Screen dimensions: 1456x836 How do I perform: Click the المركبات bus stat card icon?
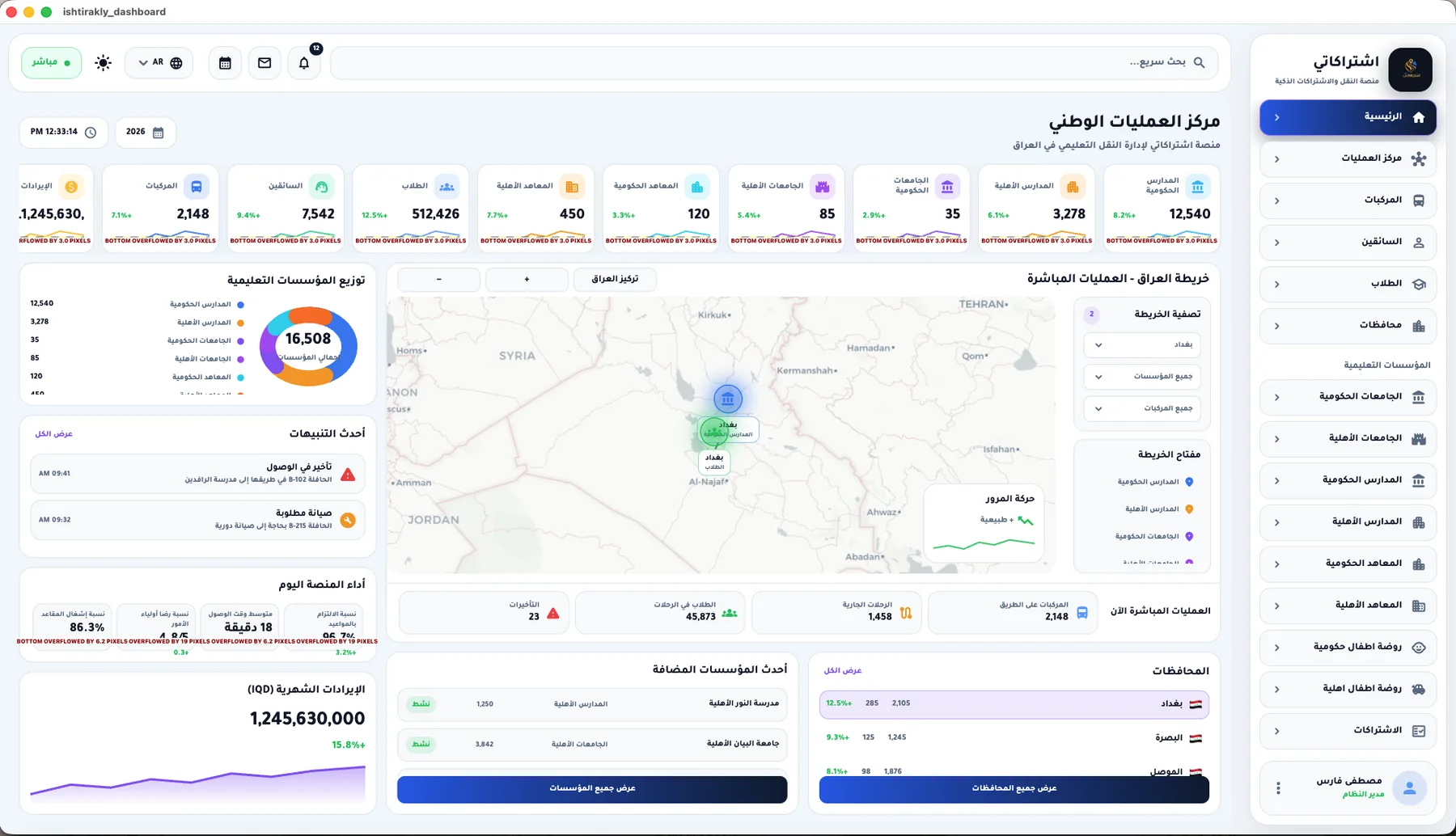pyautogui.click(x=197, y=187)
